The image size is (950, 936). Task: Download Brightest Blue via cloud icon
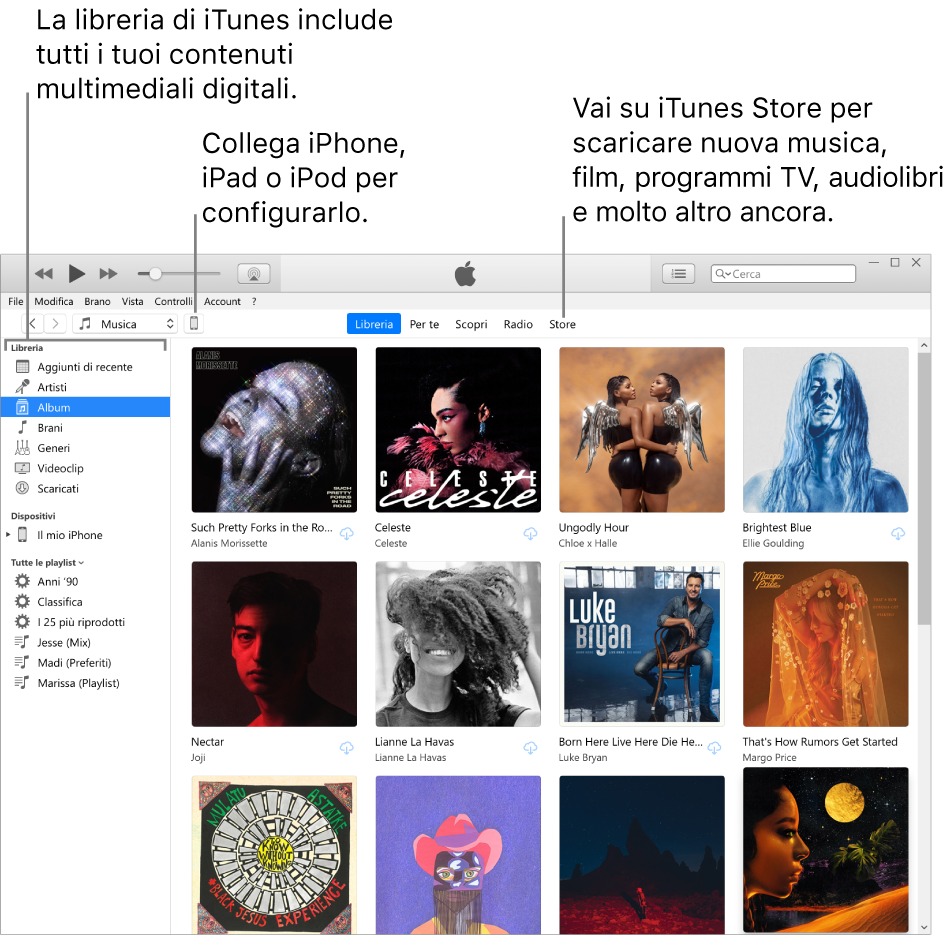[x=898, y=534]
